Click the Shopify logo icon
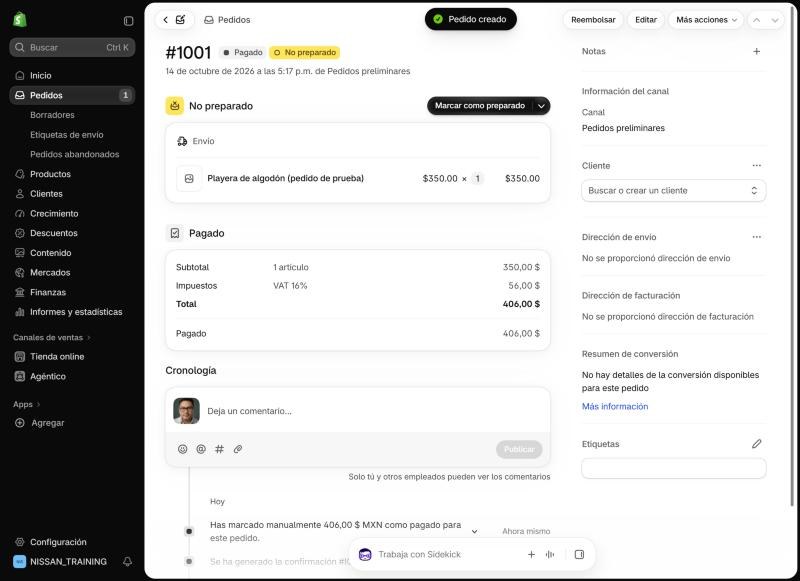The height and width of the screenshot is (581, 800). [19, 19]
